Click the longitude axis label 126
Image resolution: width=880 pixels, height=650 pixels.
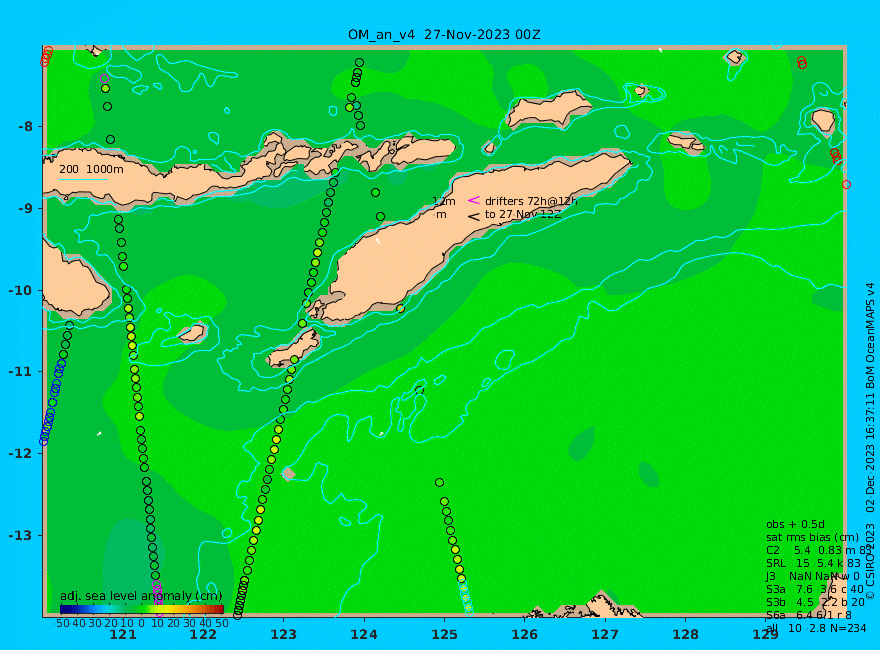pyautogui.click(x=525, y=634)
